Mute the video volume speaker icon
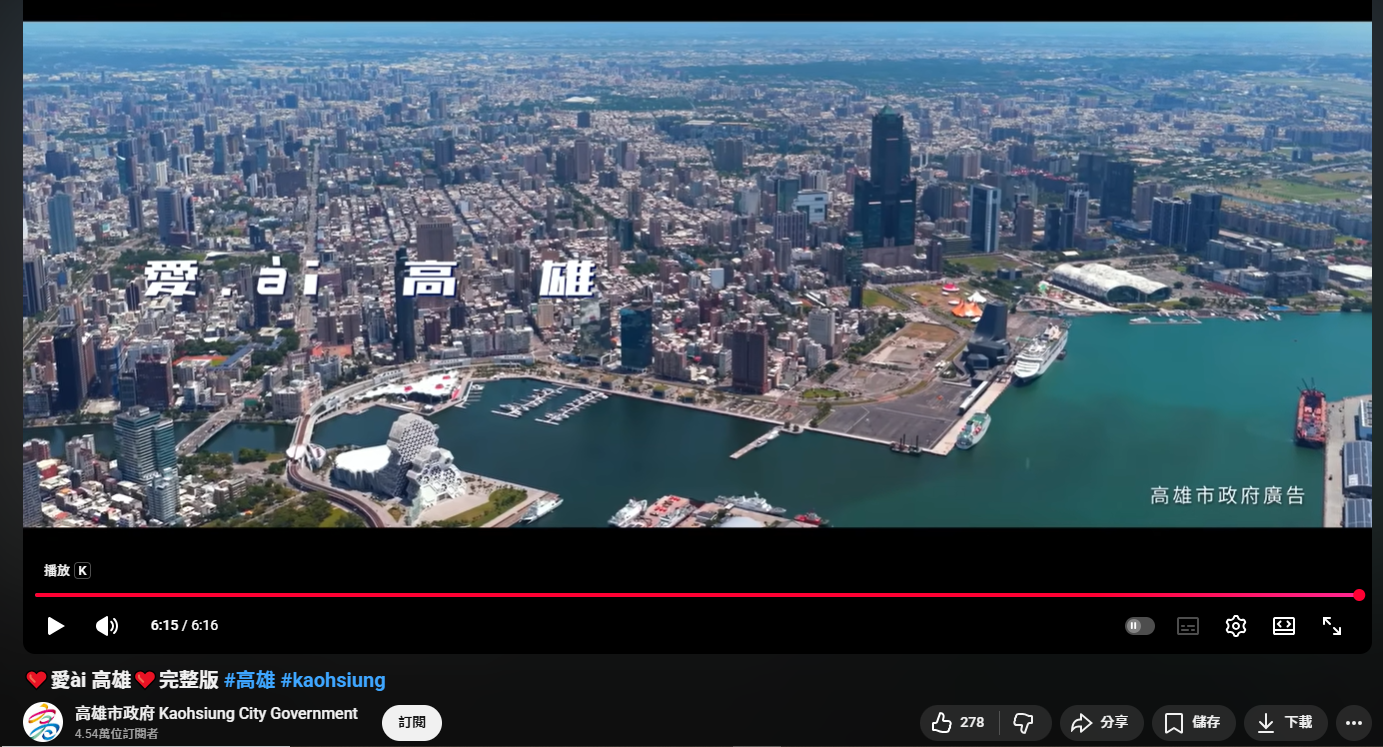The image size is (1383, 747). pyautogui.click(x=107, y=626)
